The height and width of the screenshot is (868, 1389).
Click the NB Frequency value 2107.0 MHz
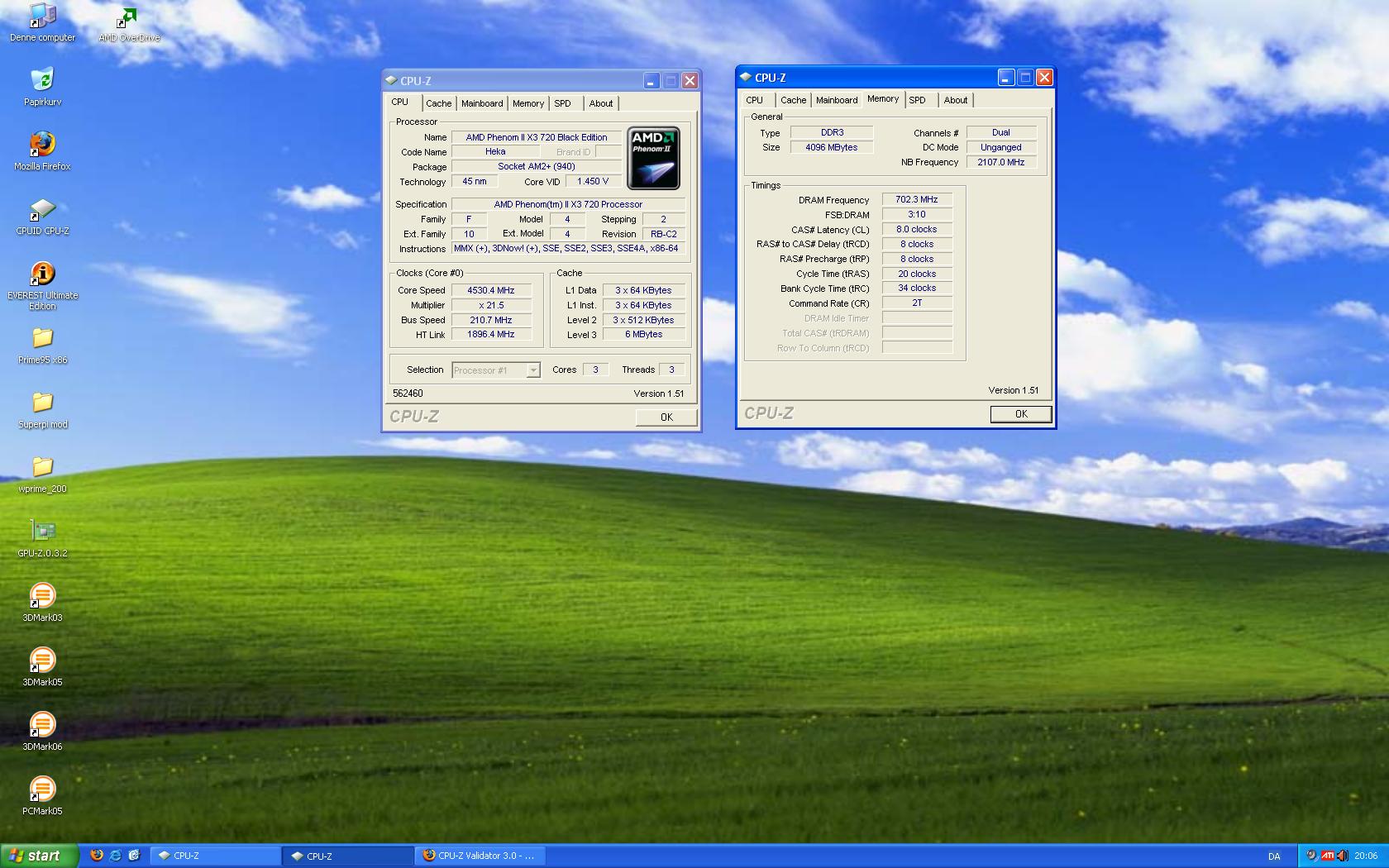point(1001,162)
